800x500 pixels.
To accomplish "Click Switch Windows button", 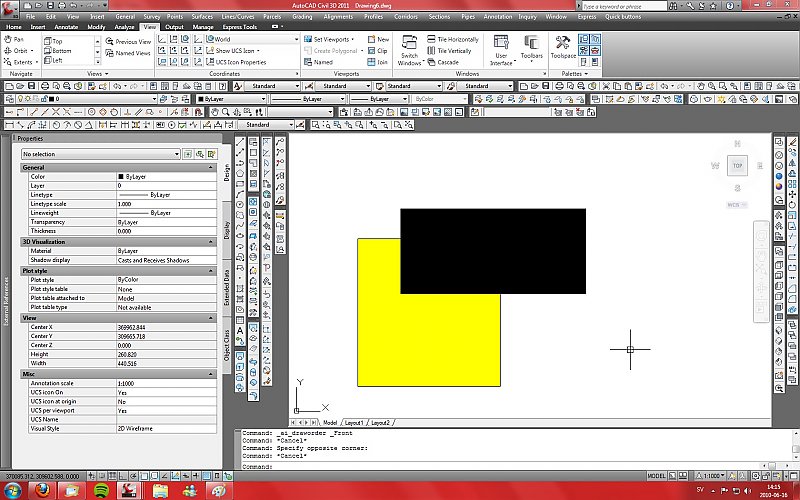I will (x=409, y=50).
